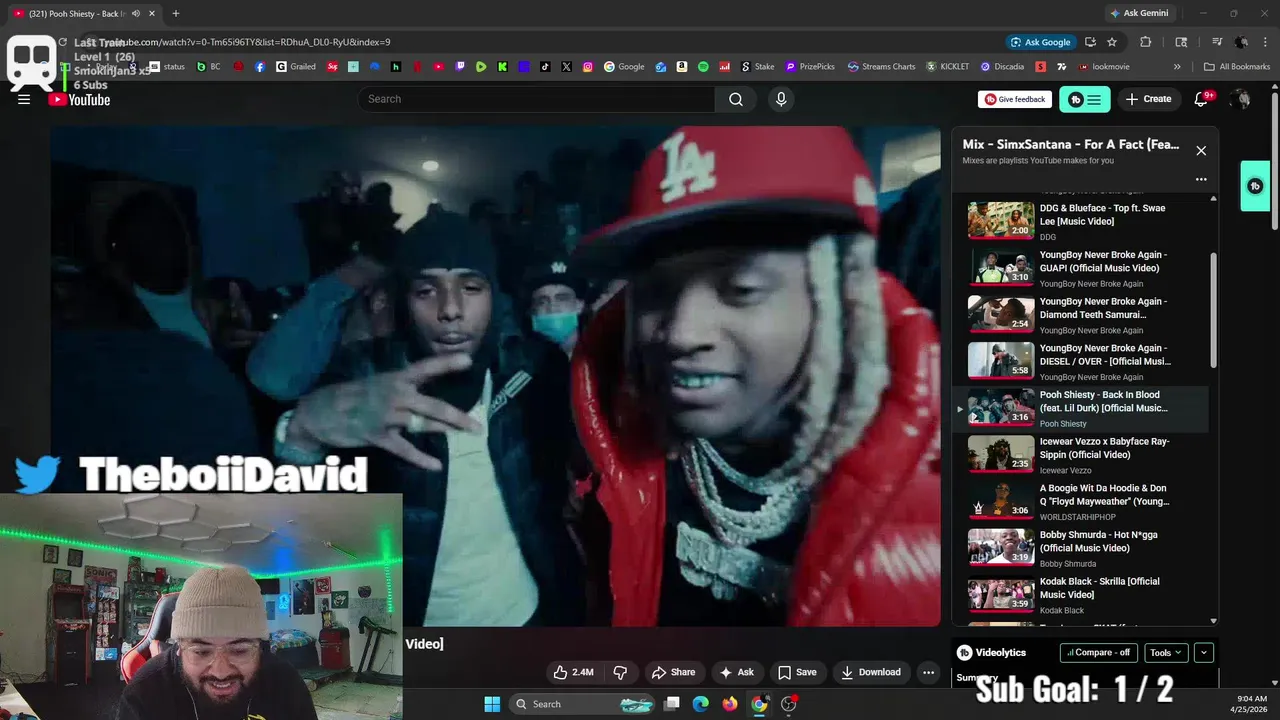Screen dimensions: 1280x720
Task: Click the Ask Gemini button
Action: (x=1139, y=13)
